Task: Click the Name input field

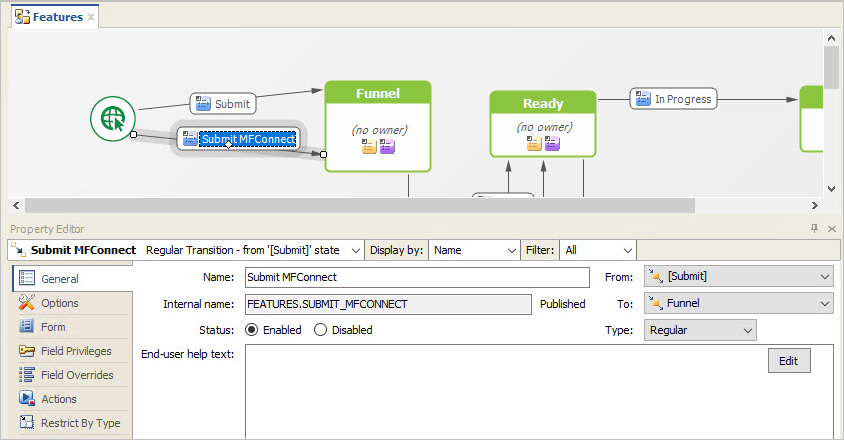Action: click(417, 277)
